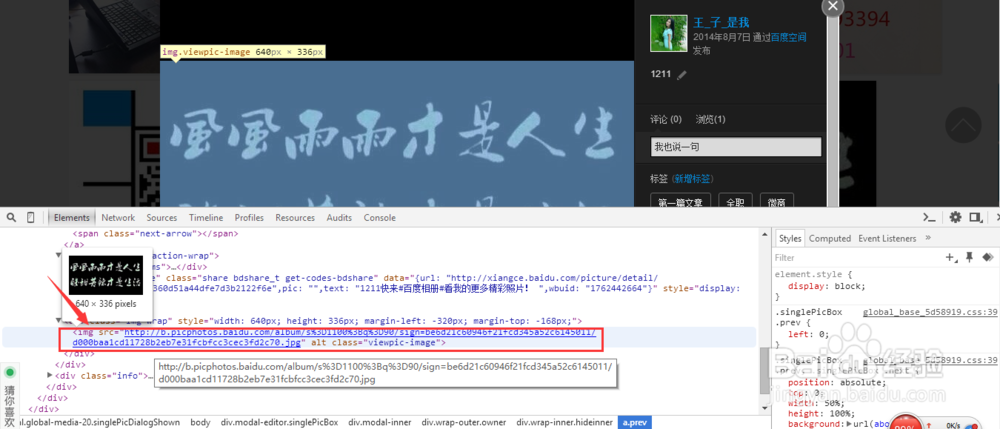1000x429 pixels.
Task: Open the Resources tab
Action: pyautogui.click(x=295, y=217)
